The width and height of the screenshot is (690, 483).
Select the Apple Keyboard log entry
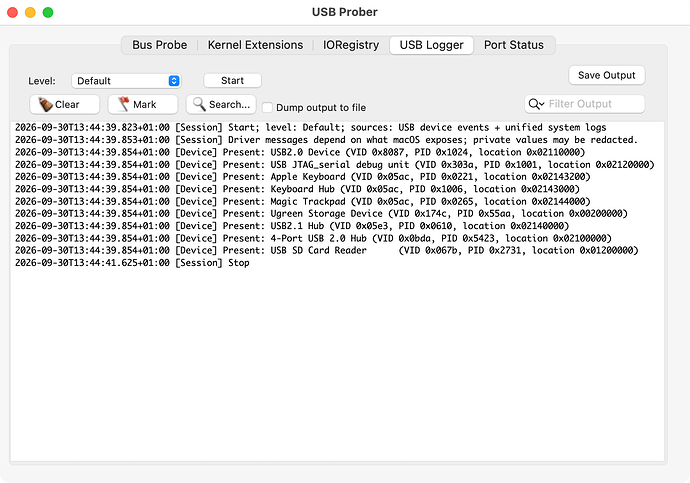[303, 177]
